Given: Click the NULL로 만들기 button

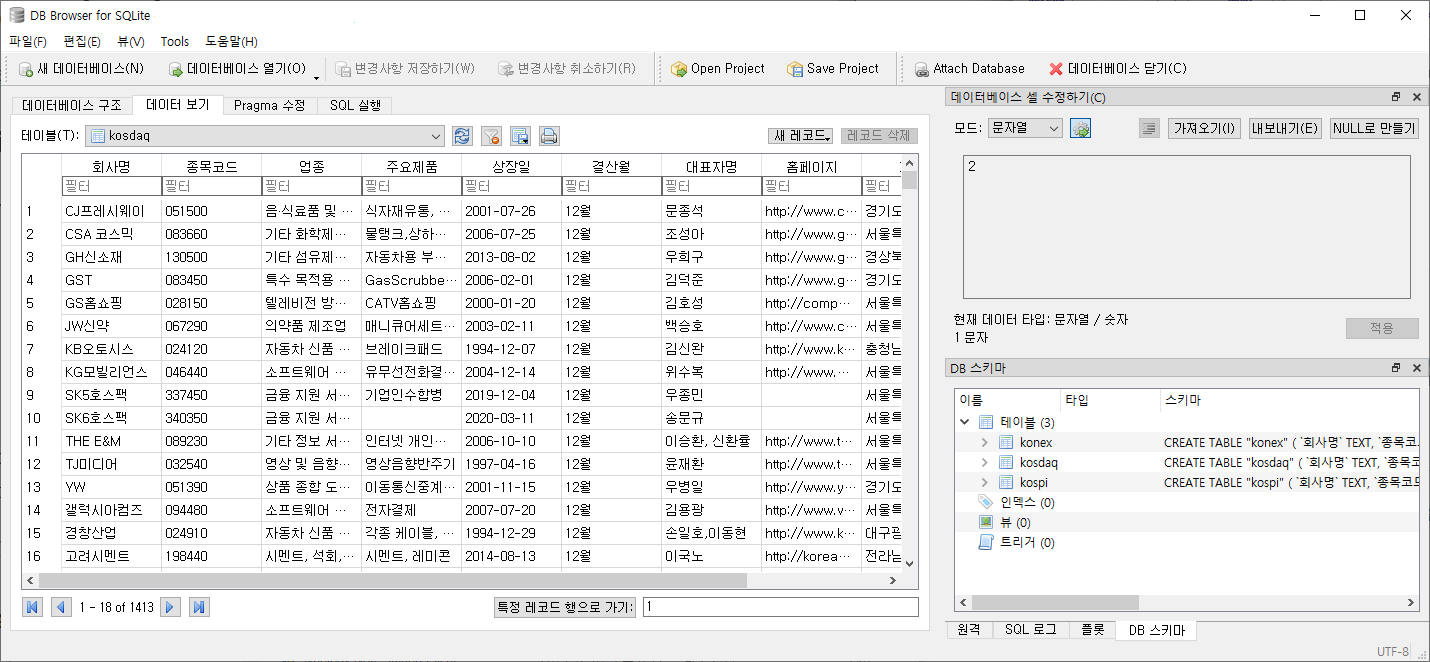Looking at the screenshot, I should point(1374,128).
